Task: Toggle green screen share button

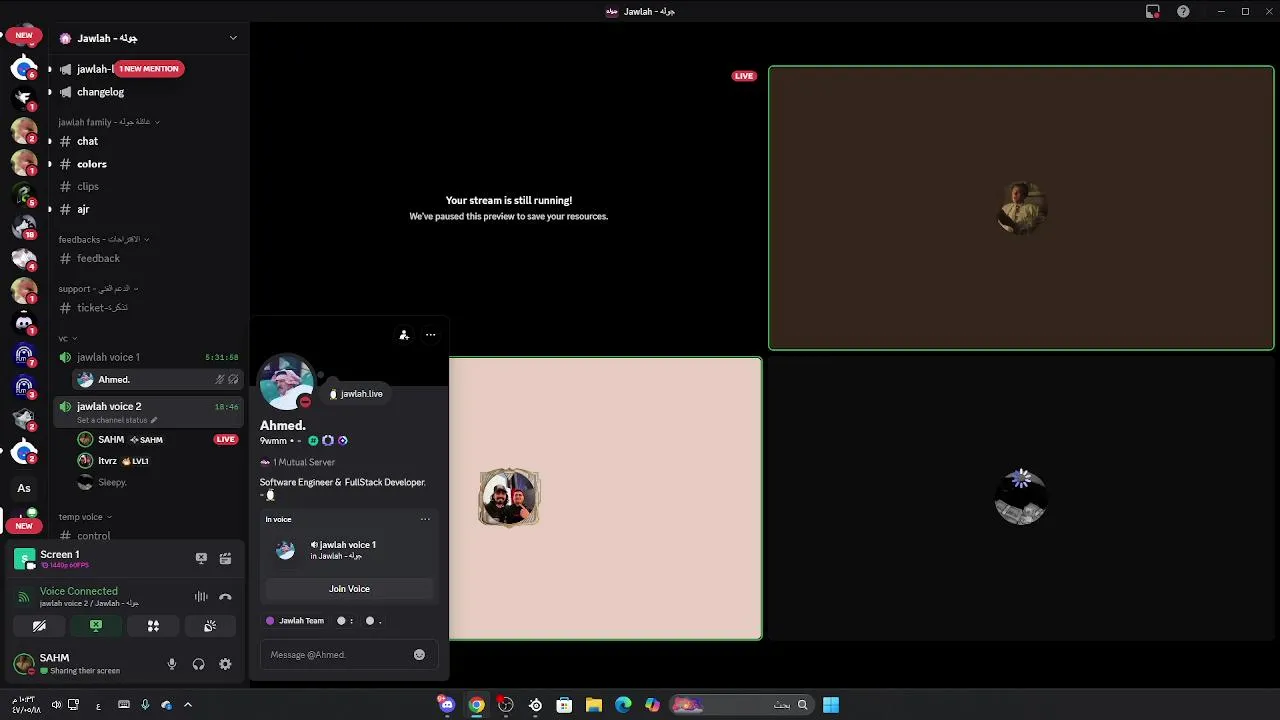Action: tap(96, 626)
